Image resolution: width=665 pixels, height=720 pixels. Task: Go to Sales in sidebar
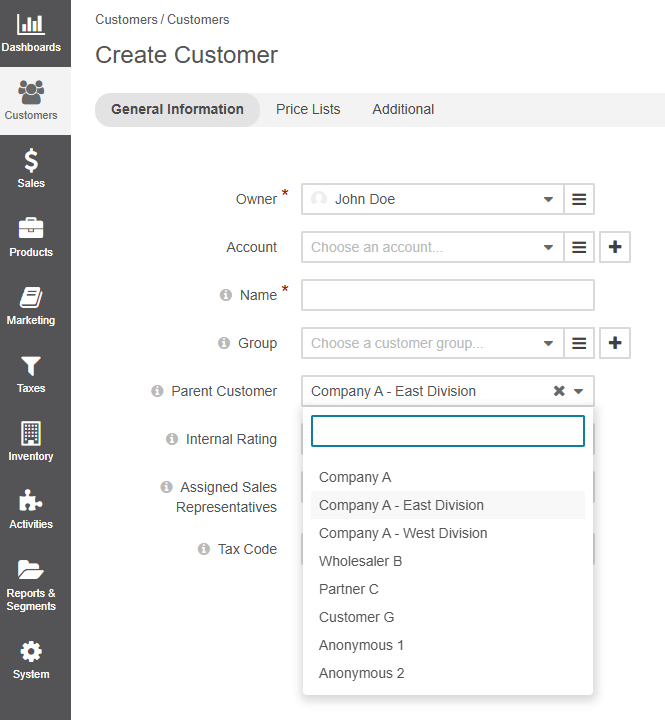[x=31, y=161]
